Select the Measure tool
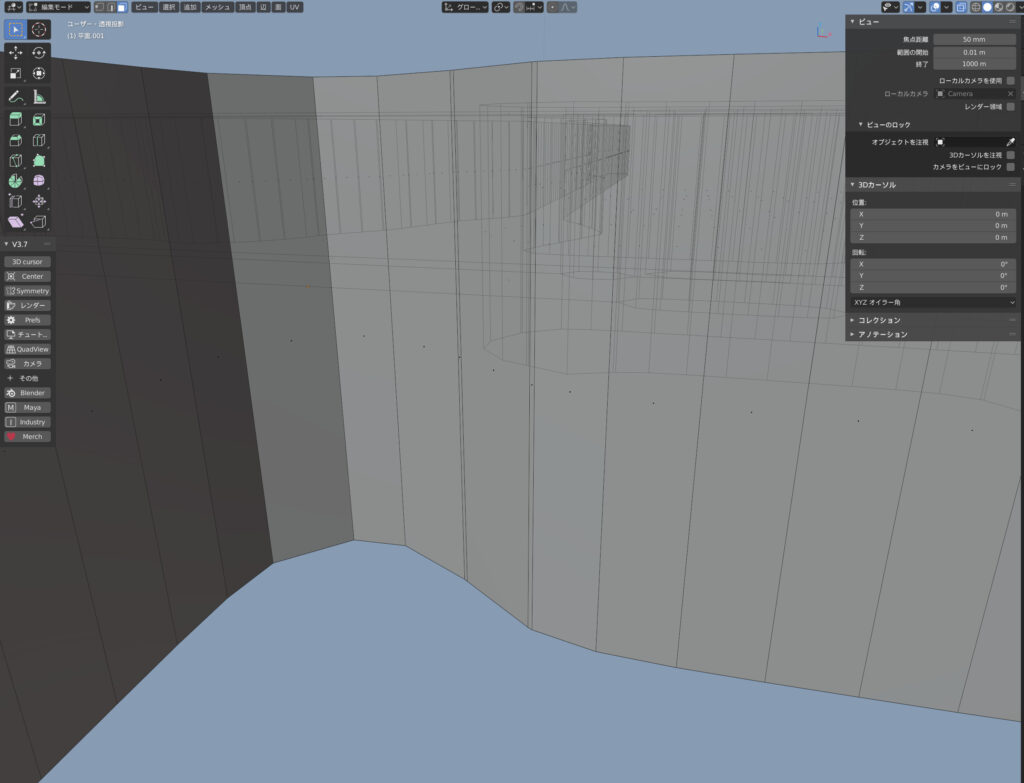This screenshot has width=1024, height=783. [x=39, y=97]
